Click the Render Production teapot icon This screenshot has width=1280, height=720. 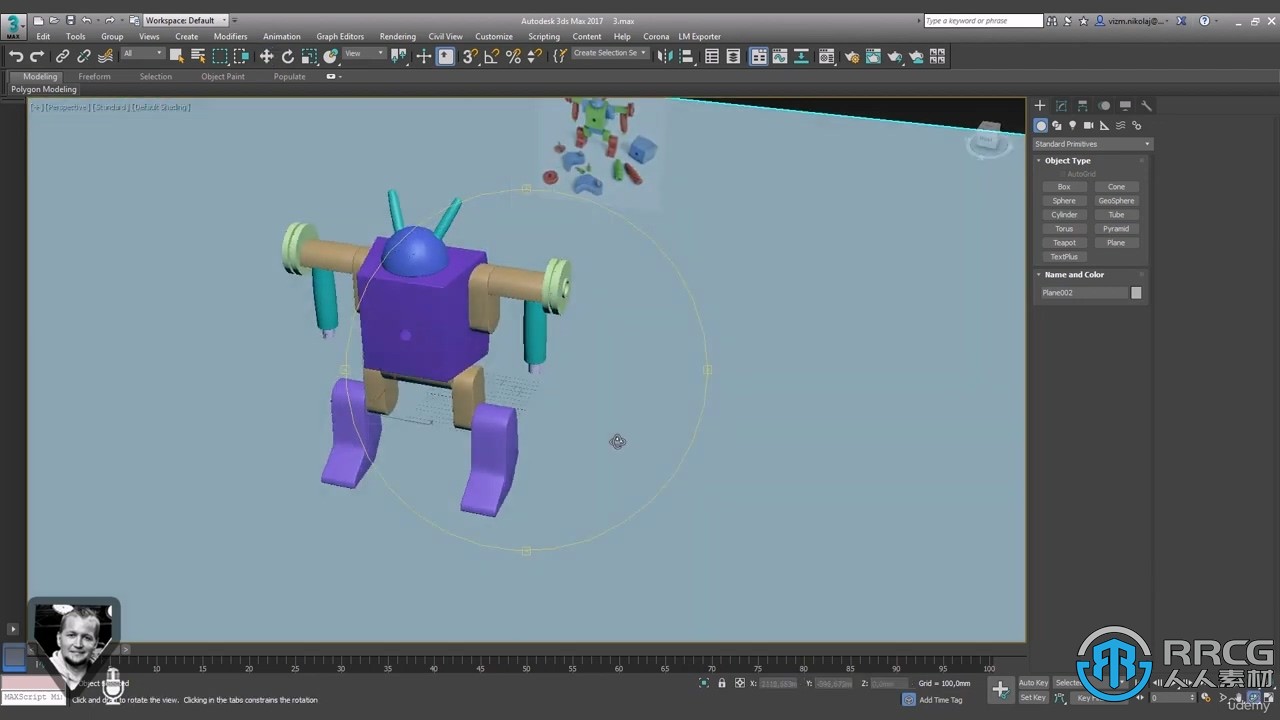pos(895,57)
